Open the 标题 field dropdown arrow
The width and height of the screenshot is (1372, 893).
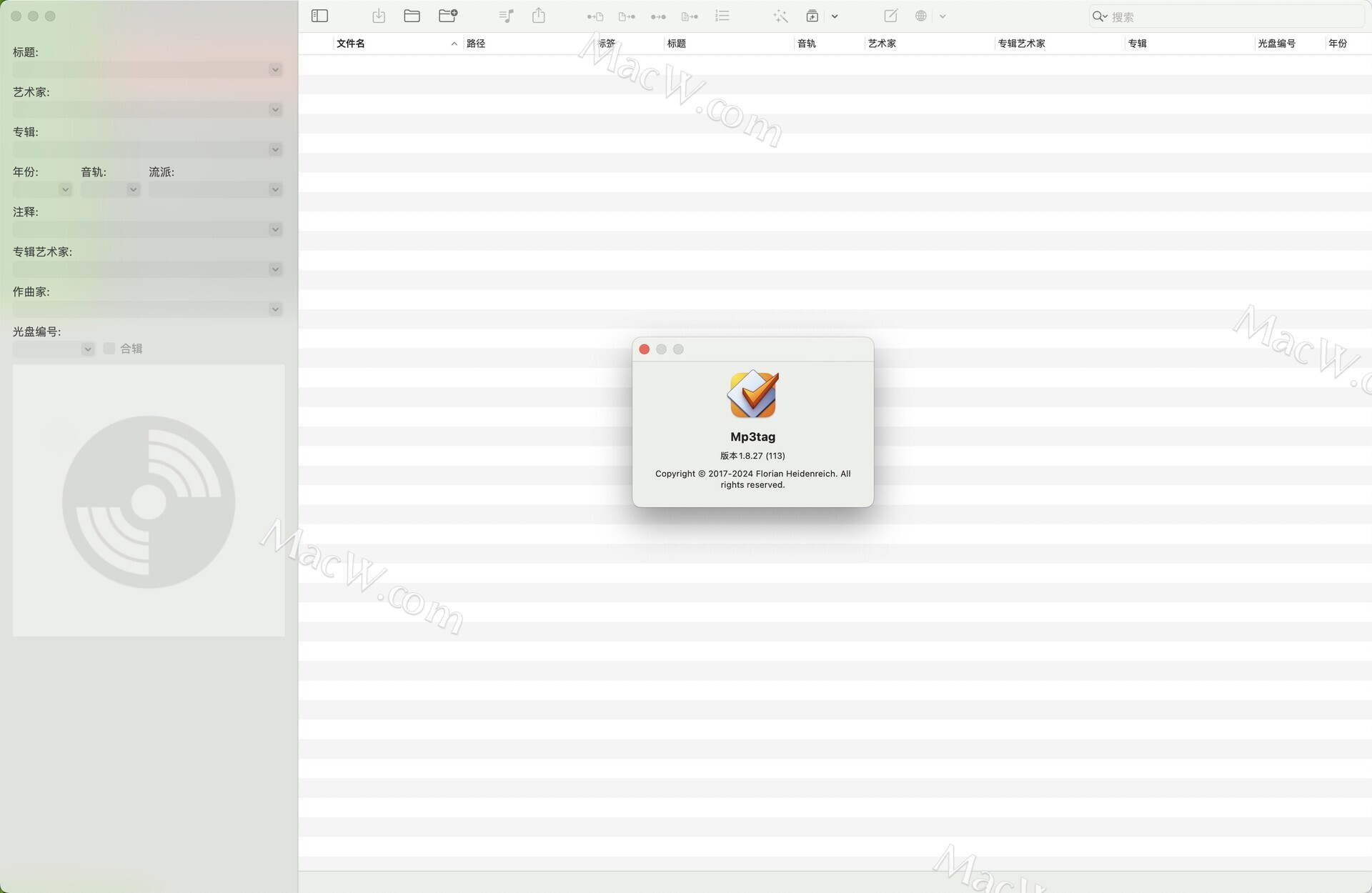coord(275,70)
